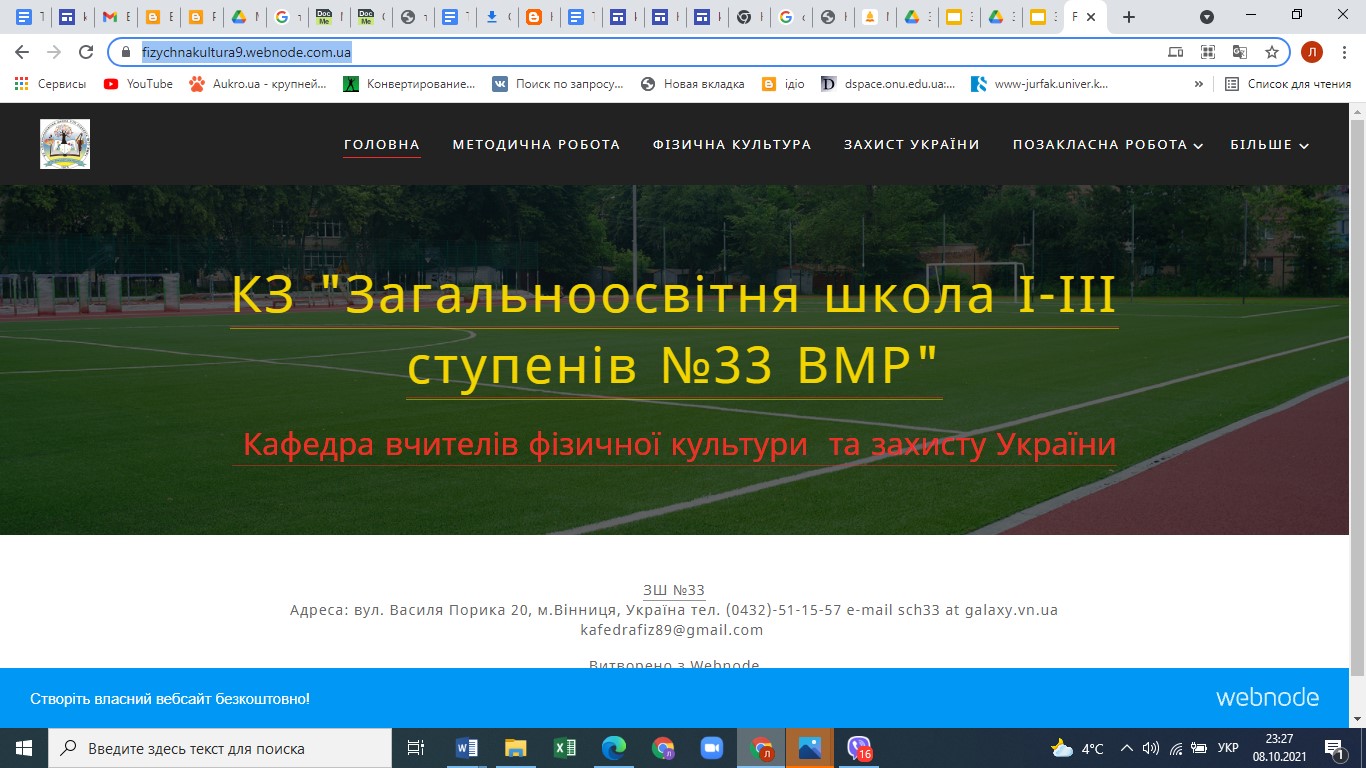
Task: Click the school logo in the site header
Action: 65,144
